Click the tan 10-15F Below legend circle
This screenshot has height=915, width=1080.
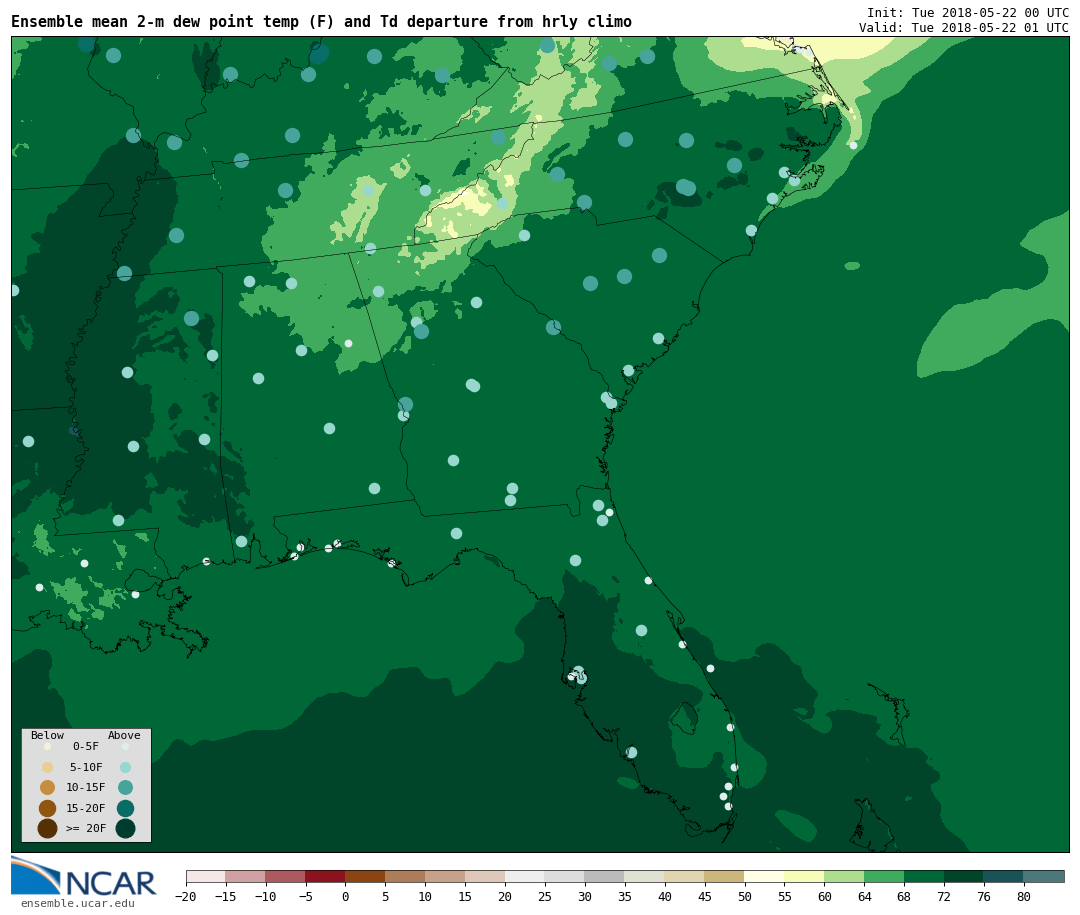pyautogui.click(x=47, y=787)
